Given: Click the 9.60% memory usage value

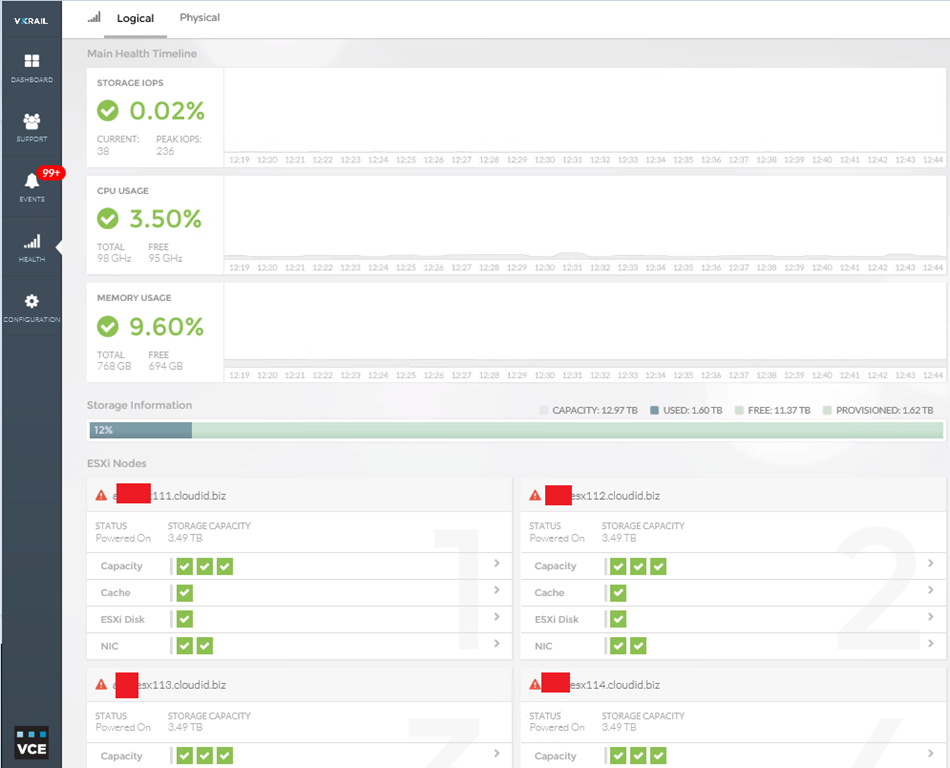Looking at the screenshot, I should pyautogui.click(x=167, y=327).
